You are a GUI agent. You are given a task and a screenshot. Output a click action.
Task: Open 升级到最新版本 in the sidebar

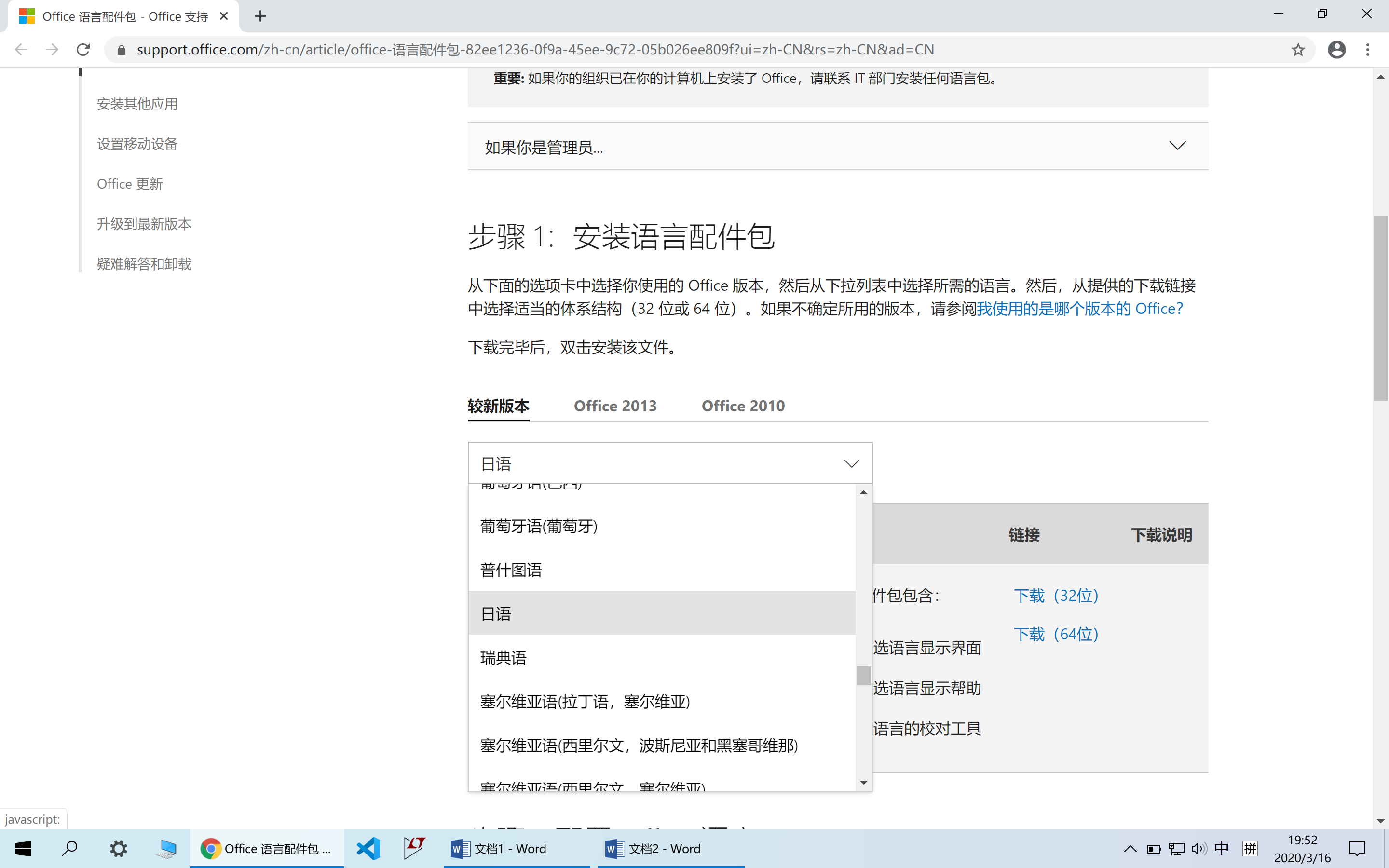tap(144, 224)
